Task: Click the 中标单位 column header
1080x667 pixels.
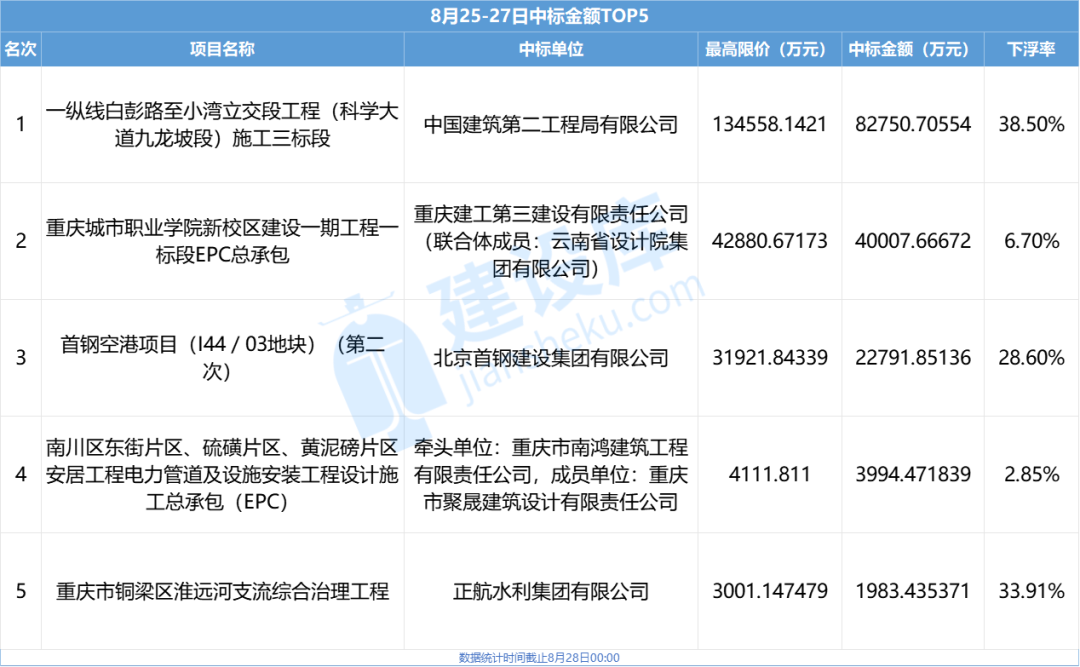Action: tap(549, 48)
